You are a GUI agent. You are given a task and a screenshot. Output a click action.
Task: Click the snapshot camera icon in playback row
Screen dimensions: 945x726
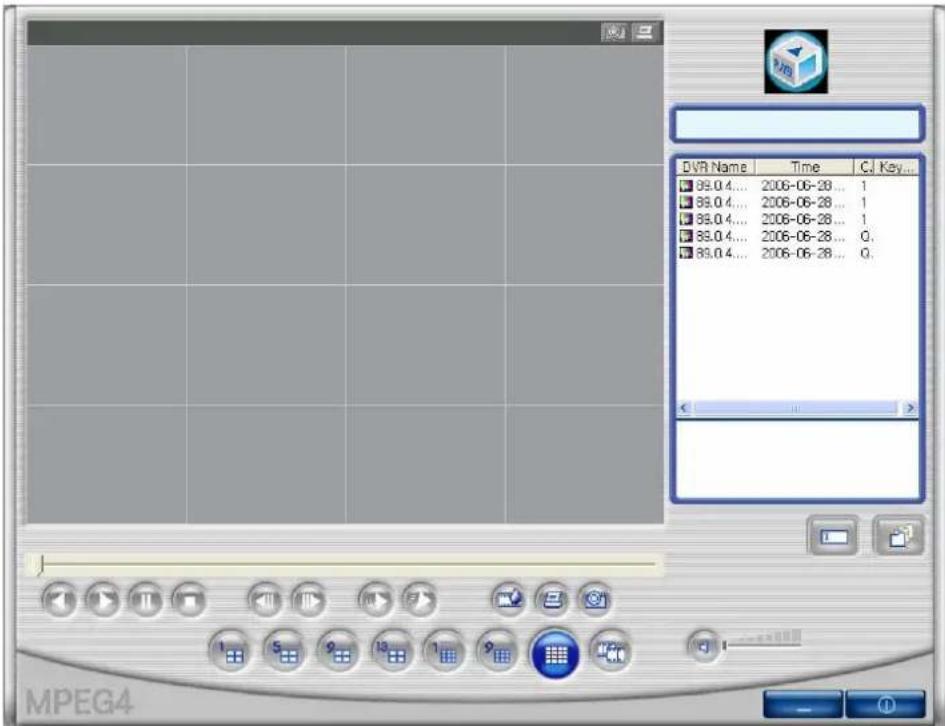pyautogui.click(x=595, y=599)
